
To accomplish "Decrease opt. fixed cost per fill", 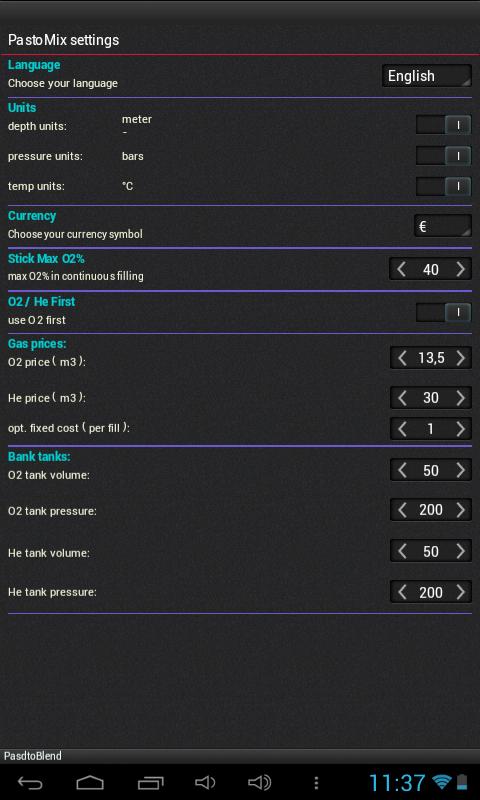I will click(402, 429).
